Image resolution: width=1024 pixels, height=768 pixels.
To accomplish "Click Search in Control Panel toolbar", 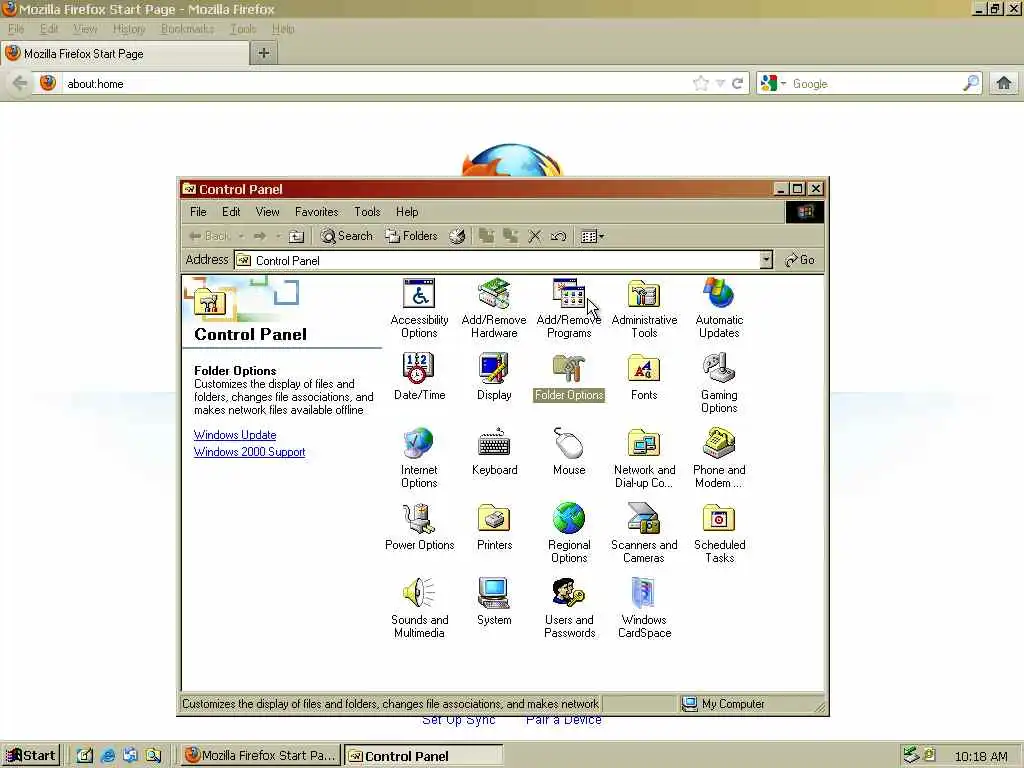I will [347, 236].
